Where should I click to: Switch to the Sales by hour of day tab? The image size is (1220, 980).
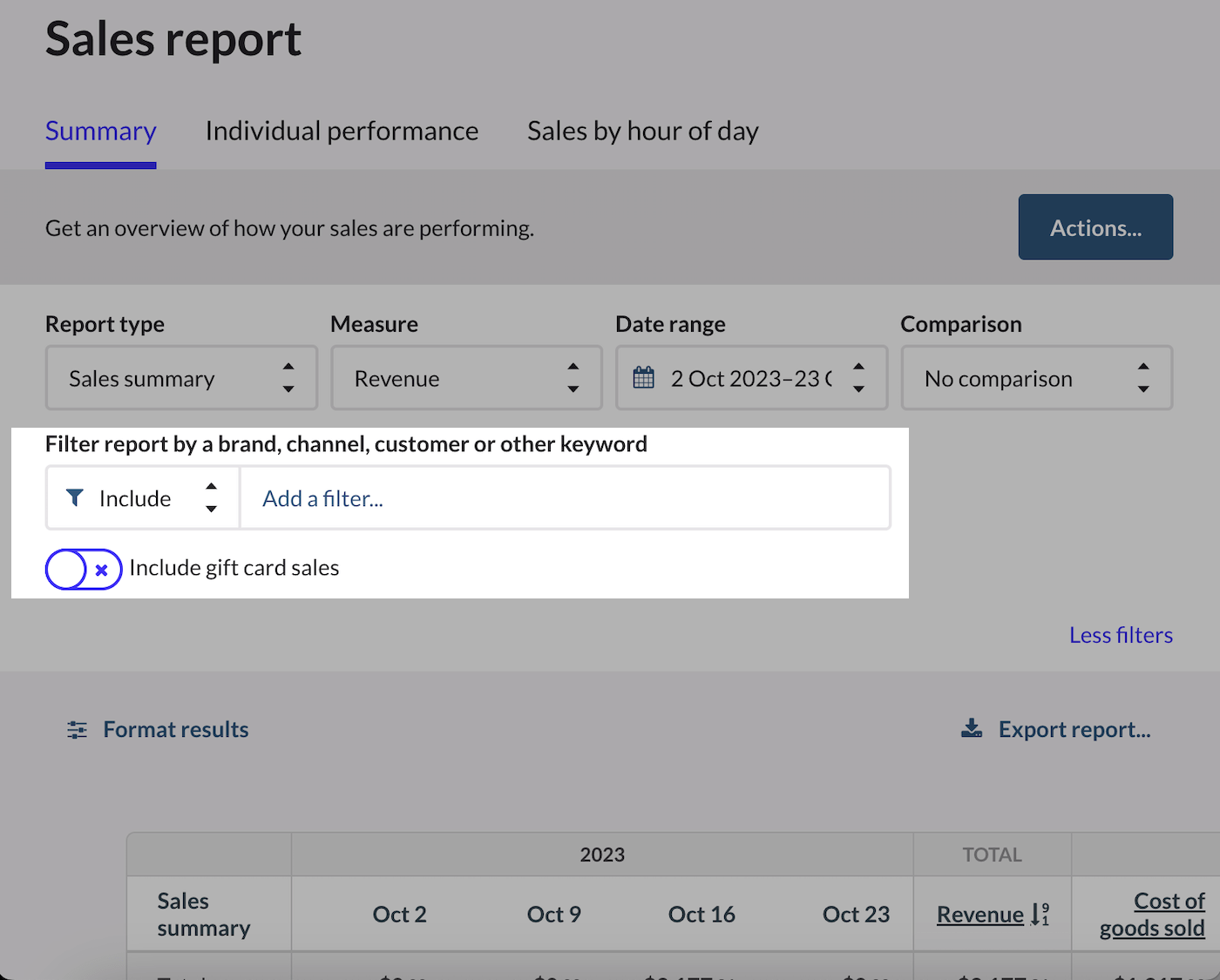click(x=642, y=131)
